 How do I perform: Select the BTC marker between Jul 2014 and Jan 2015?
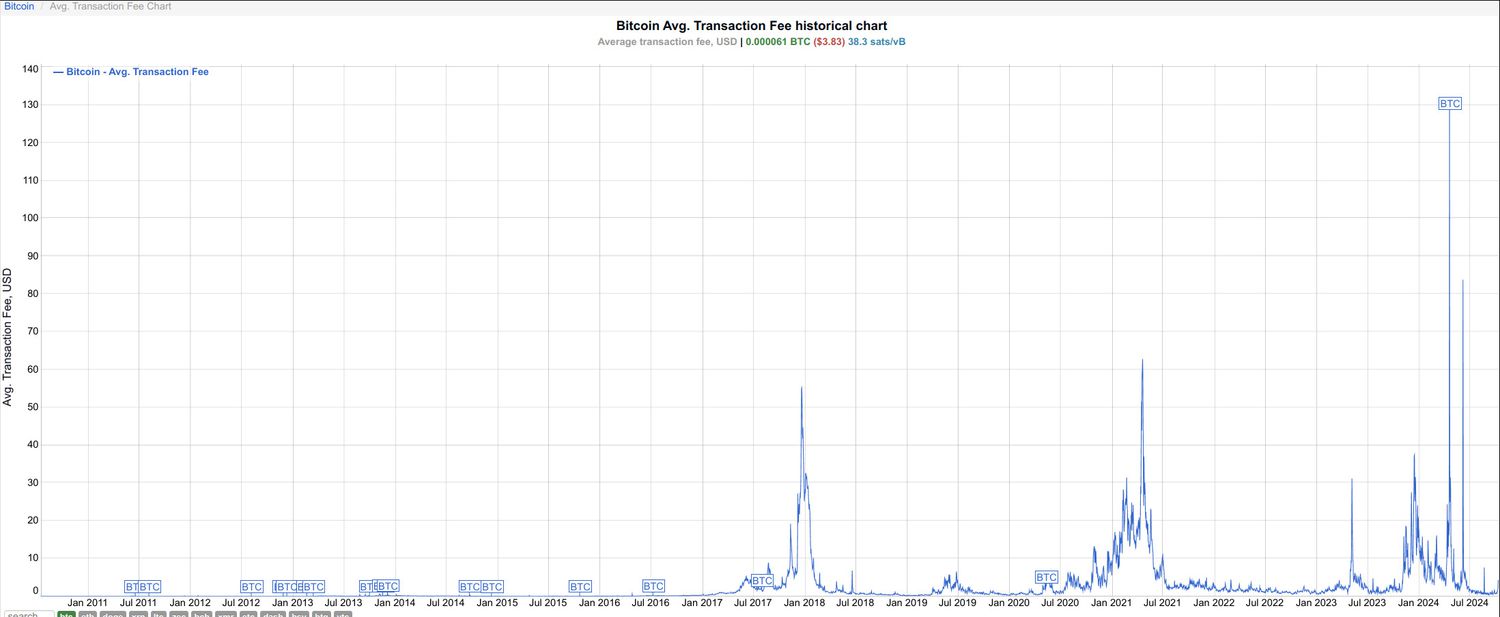click(469, 586)
